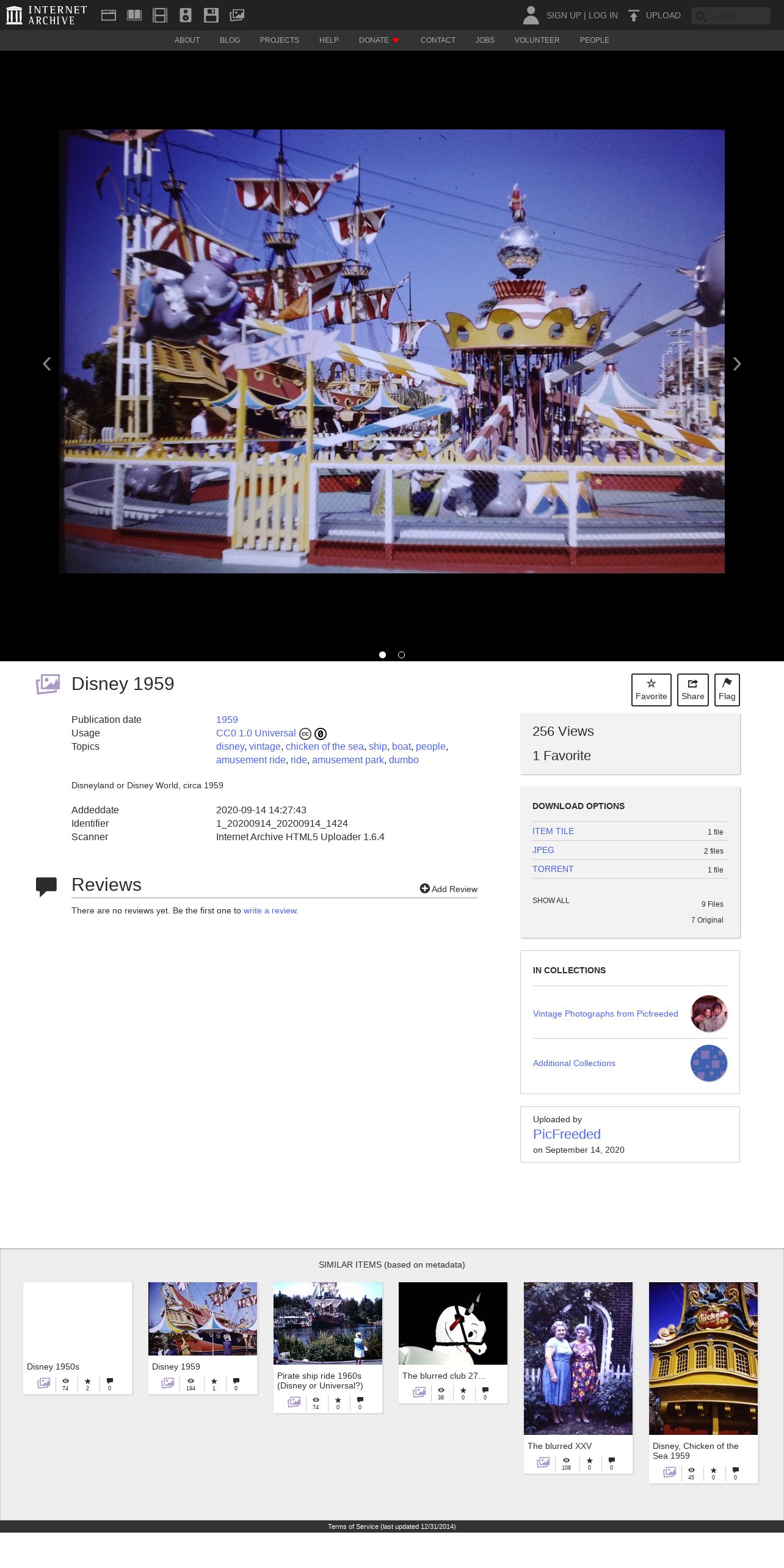The image size is (784, 1568).
Task: Open the Additional Collections link
Action: (574, 1063)
